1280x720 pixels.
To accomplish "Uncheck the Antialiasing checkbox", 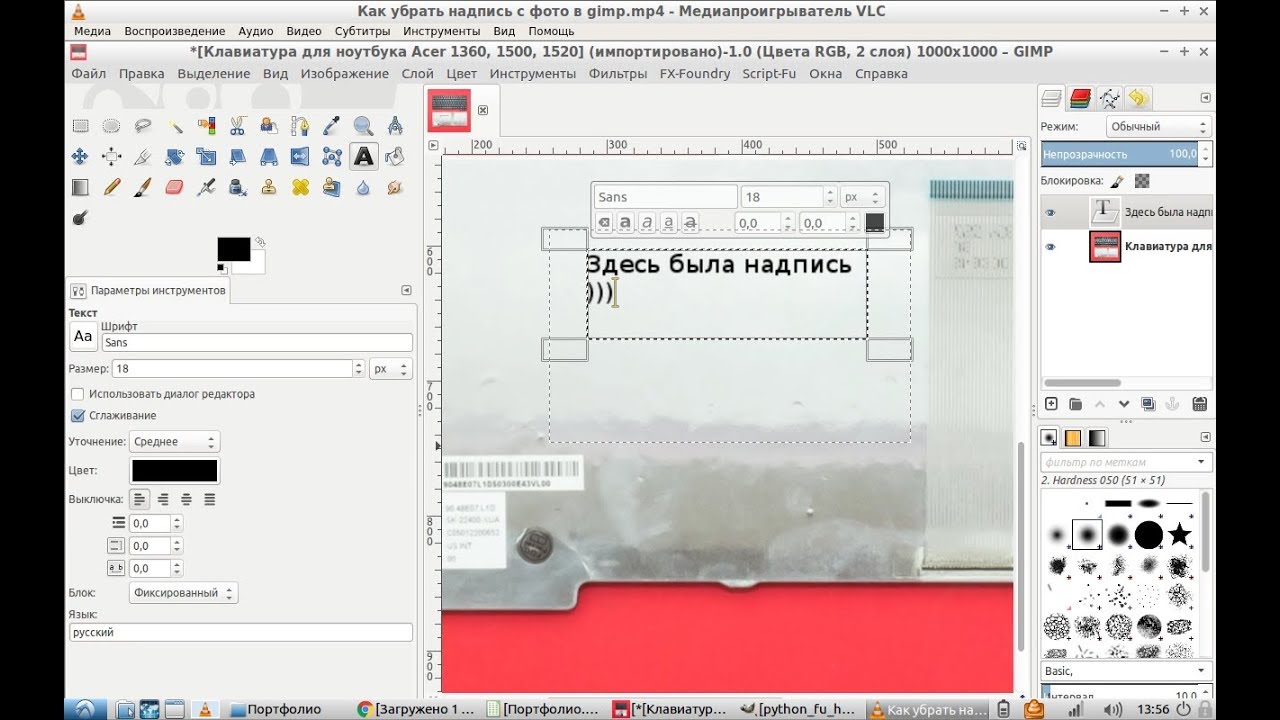I will coord(77,415).
